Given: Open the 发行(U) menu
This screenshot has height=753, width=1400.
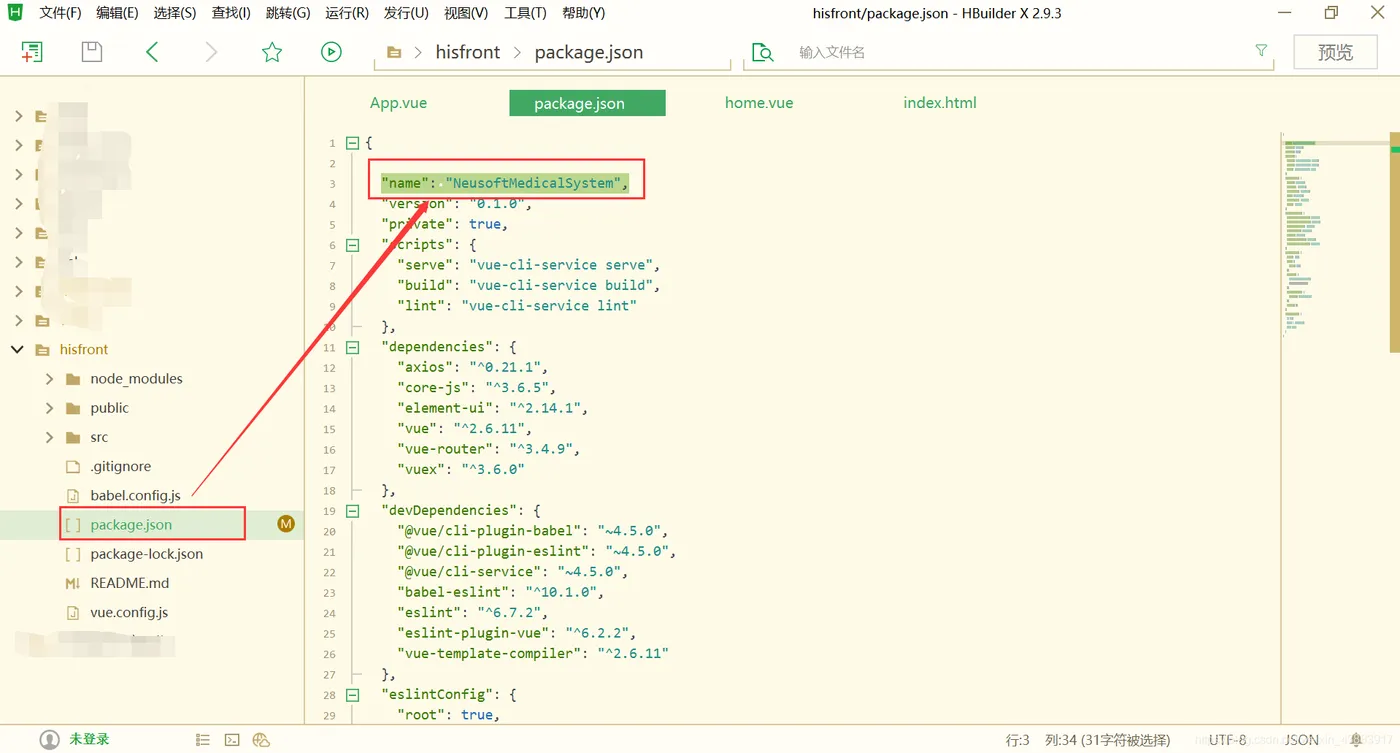Looking at the screenshot, I should (406, 13).
